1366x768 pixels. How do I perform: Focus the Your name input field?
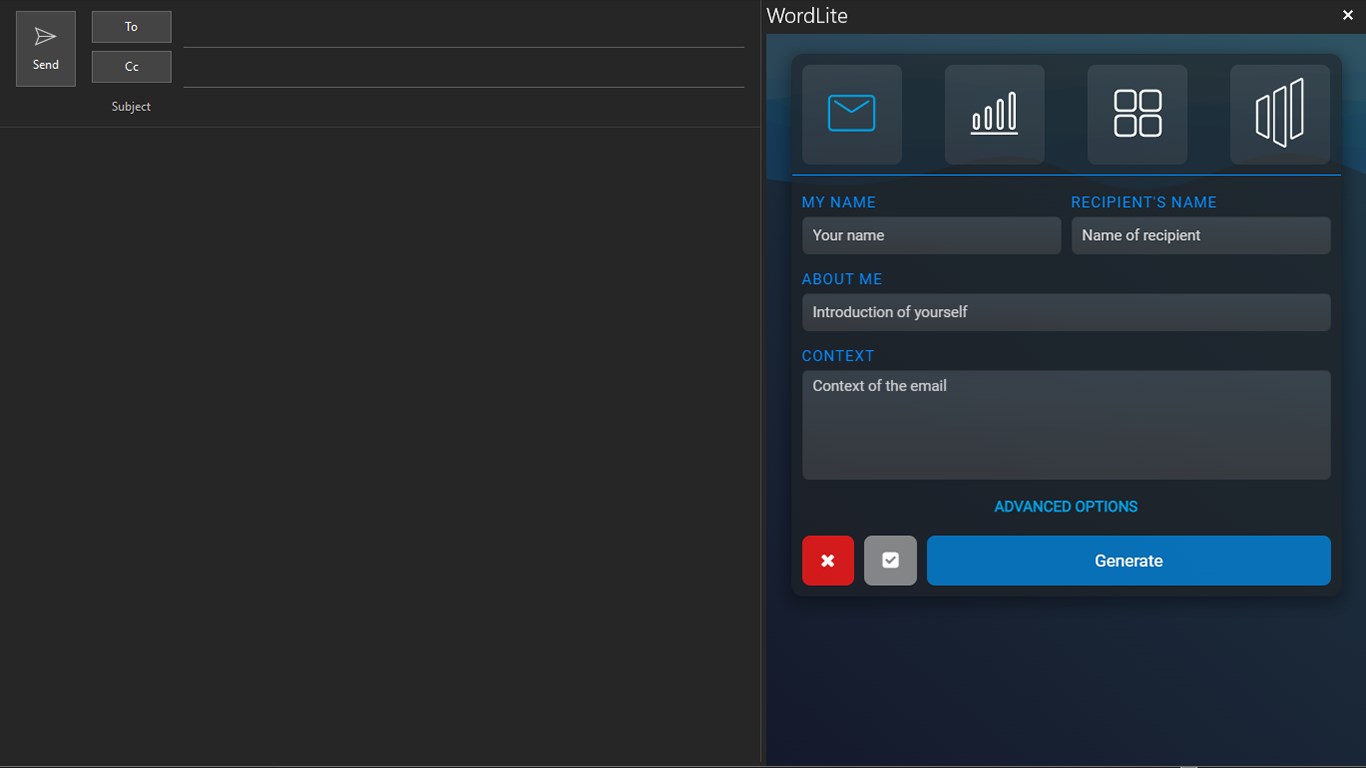click(931, 235)
